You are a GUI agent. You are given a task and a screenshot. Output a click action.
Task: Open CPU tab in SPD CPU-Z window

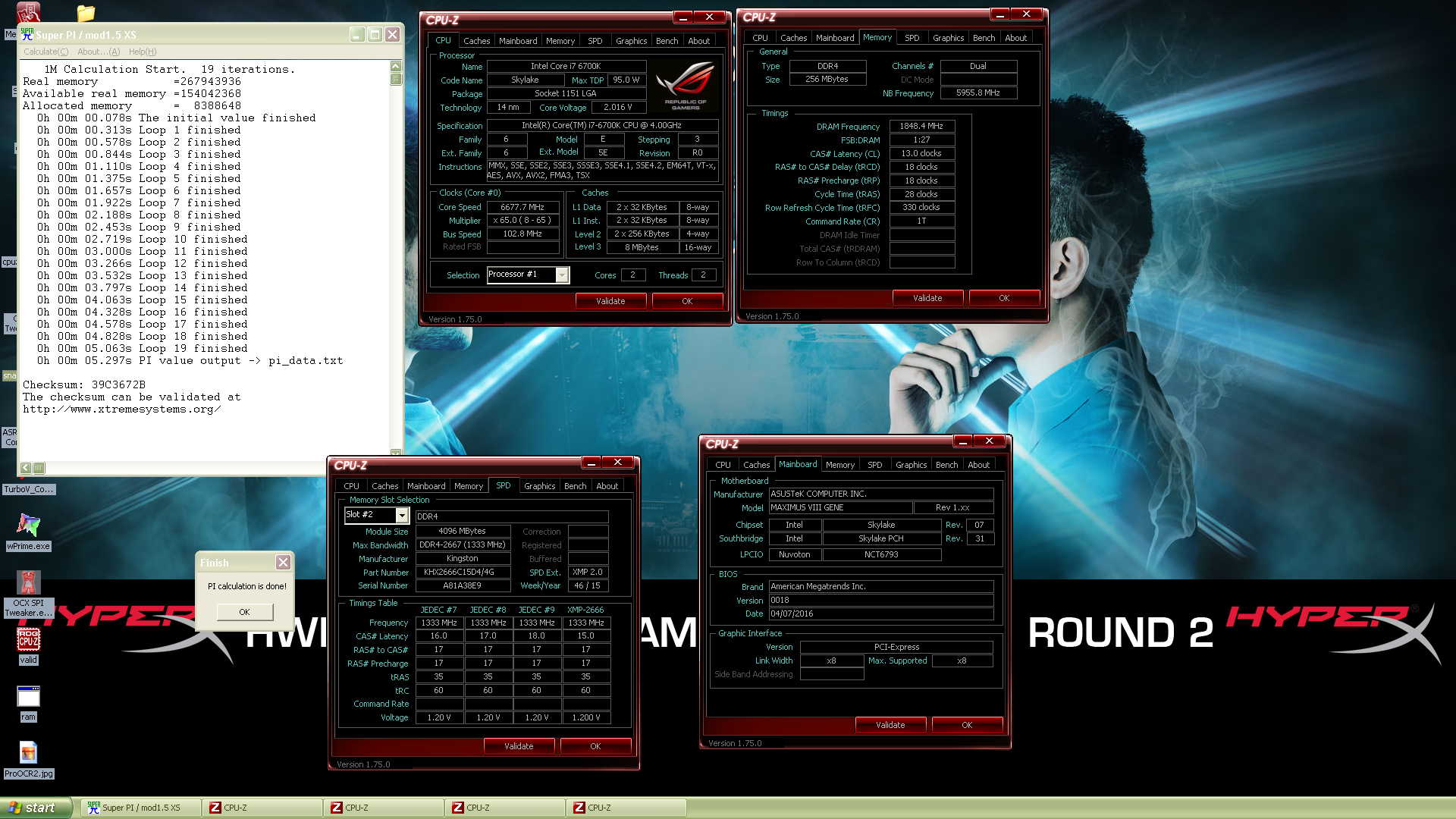[x=351, y=486]
